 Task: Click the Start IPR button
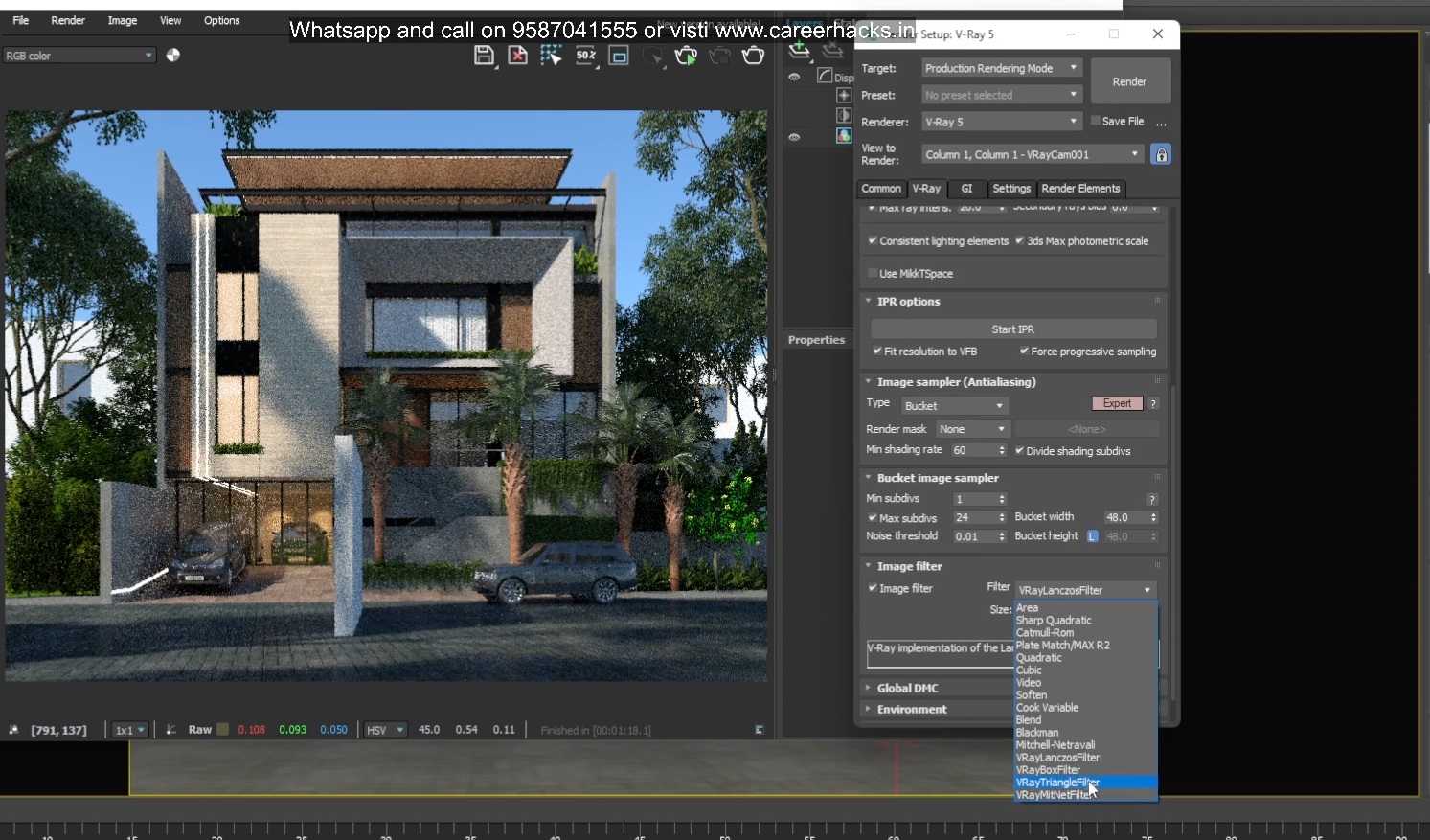coord(1012,329)
